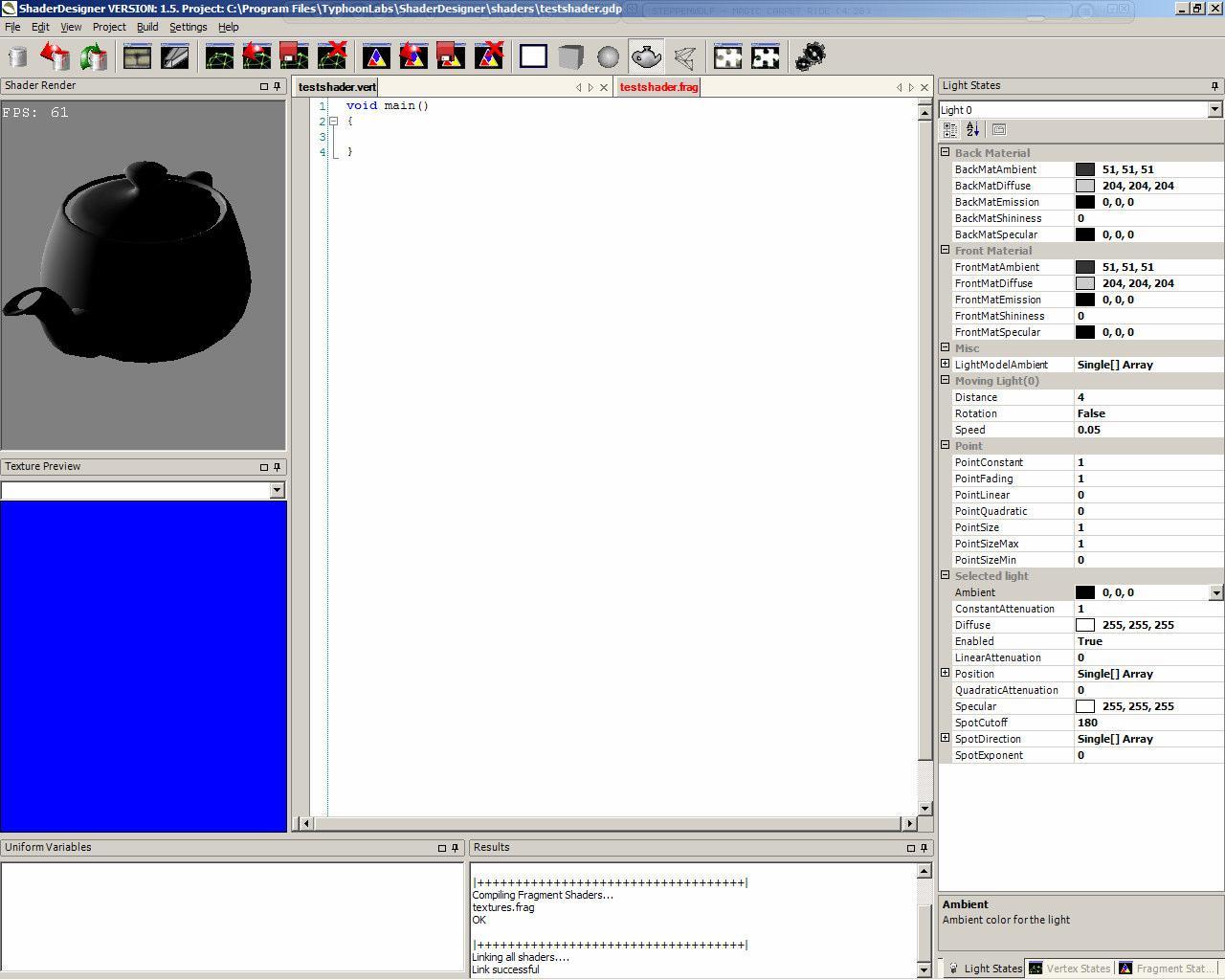Viewport: 1225px width, 980px height.
Task: Click the Diffuse light color swatch
Action: 1085,625
